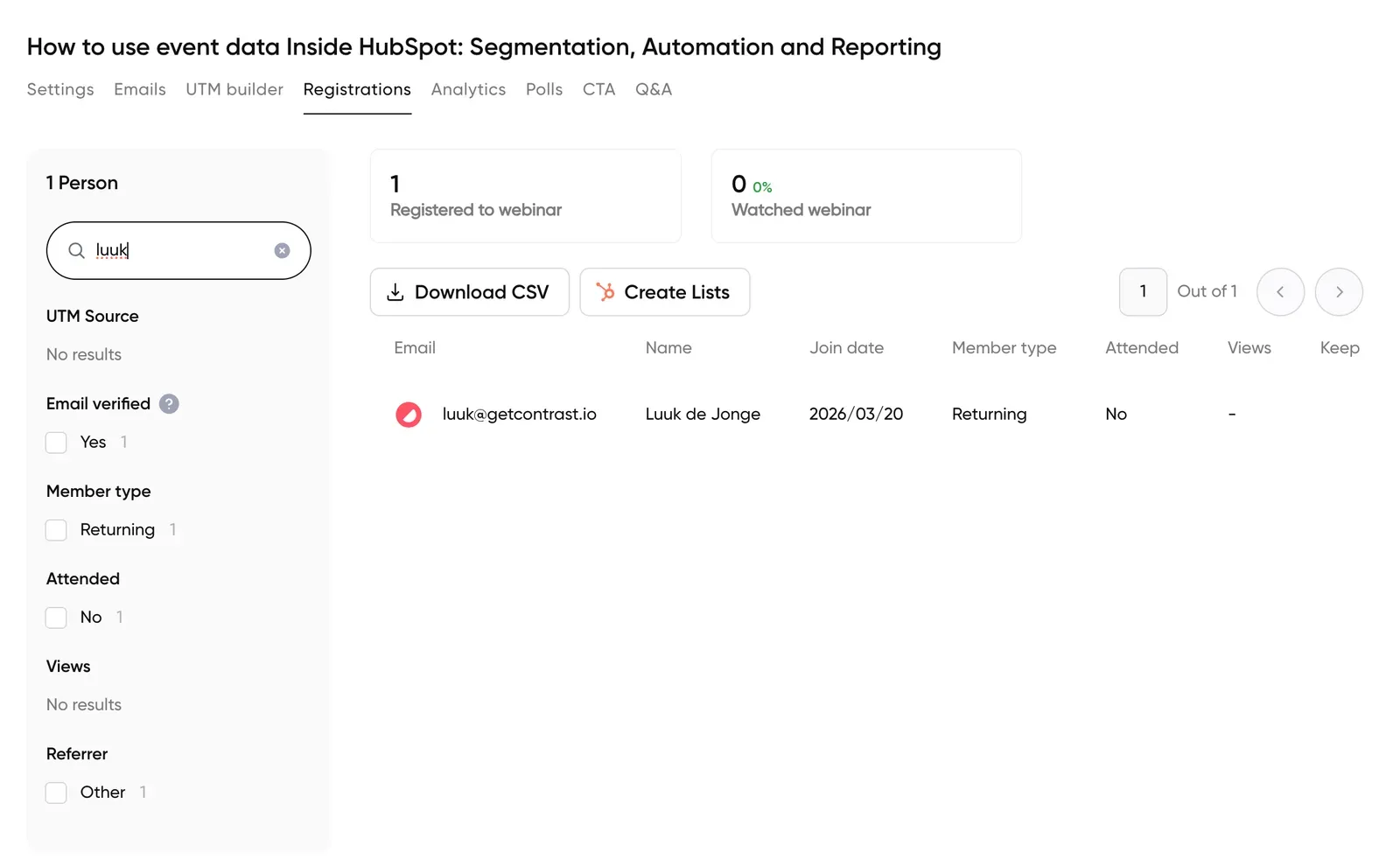Go to next page with right chevron
Screen dimensions: 1400x866
pyautogui.click(x=1339, y=292)
